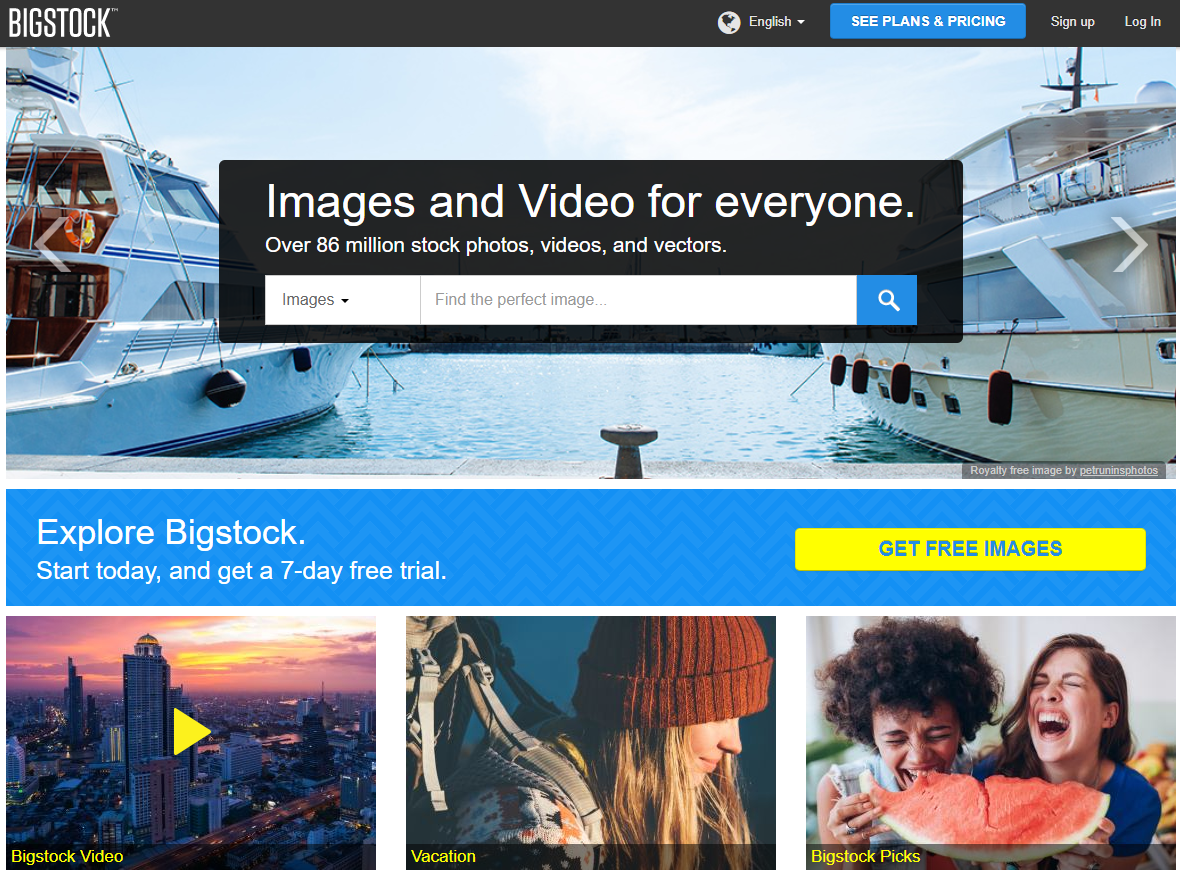Image resolution: width=1180 pixels, height=876 pixels.
Task: Click the magnifying glass search button
Action: click(x=887, y=300)
